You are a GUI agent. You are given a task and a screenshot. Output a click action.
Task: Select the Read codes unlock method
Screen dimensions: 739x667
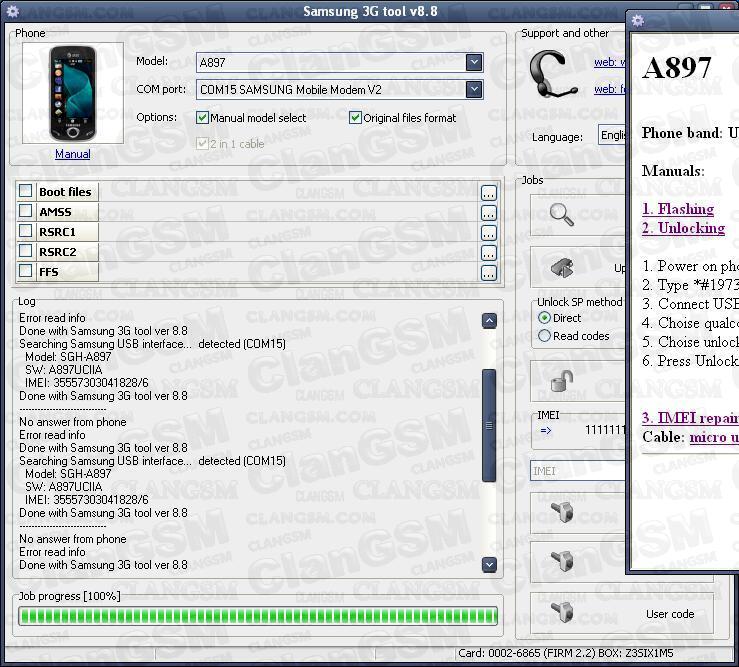[544, 336]
